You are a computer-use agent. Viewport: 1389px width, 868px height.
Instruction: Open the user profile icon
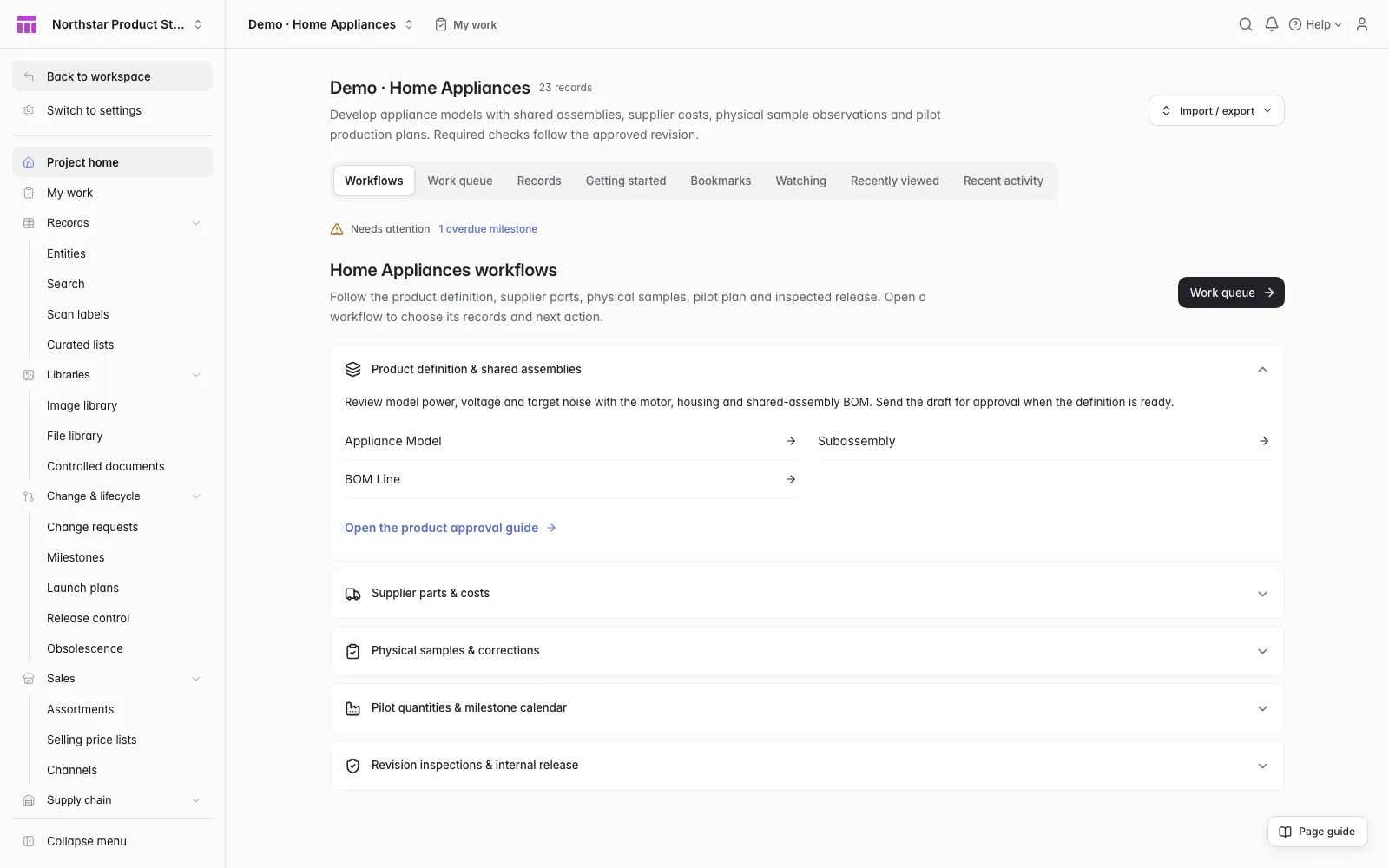coord(1361,24)
